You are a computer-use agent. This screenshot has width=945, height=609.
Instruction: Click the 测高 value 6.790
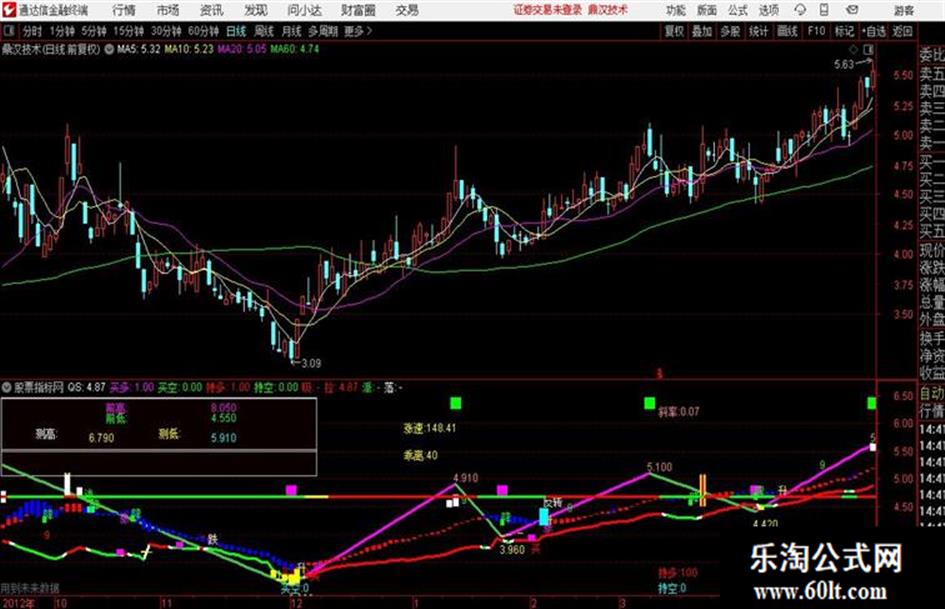tap(101, 438)
